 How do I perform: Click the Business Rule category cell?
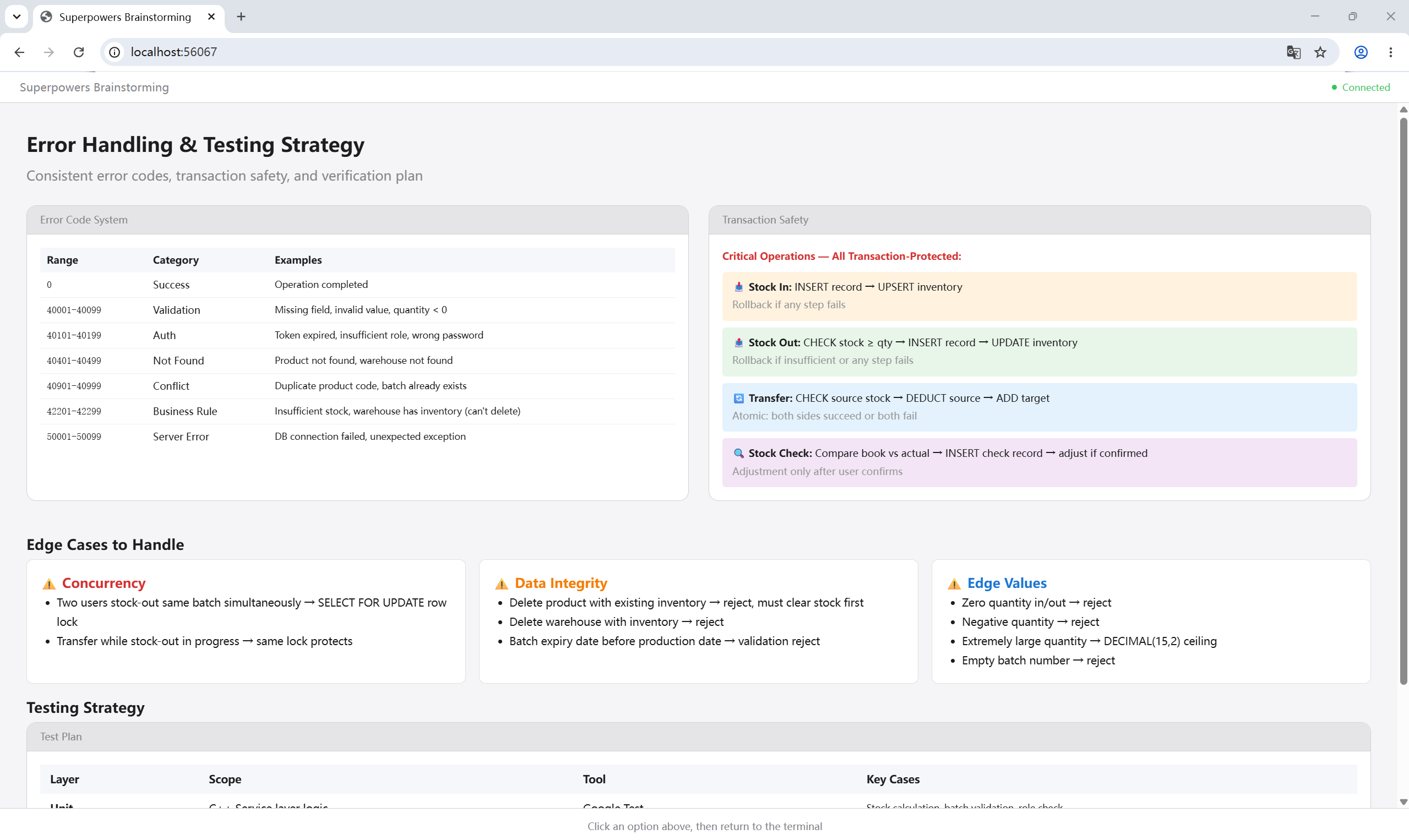tap(185, 412)
